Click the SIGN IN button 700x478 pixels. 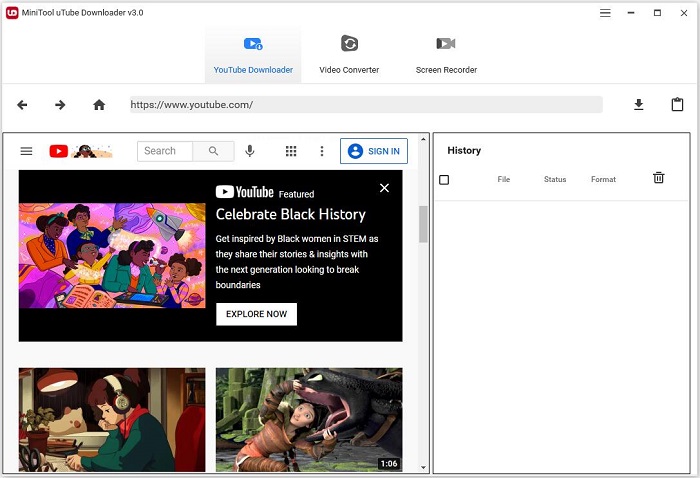[374, 151]
